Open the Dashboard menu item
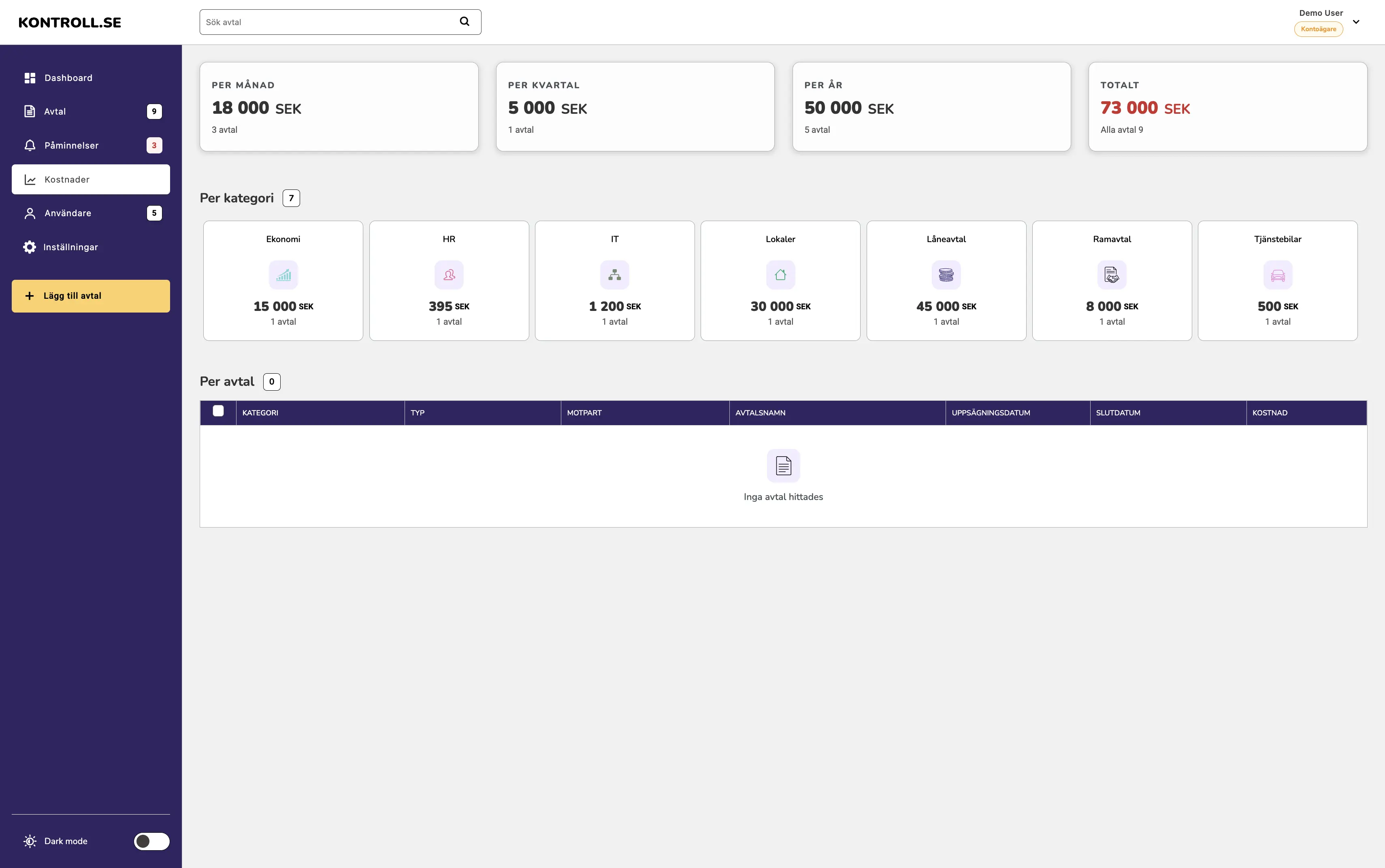1385x868 pixels. click(91, 78)
